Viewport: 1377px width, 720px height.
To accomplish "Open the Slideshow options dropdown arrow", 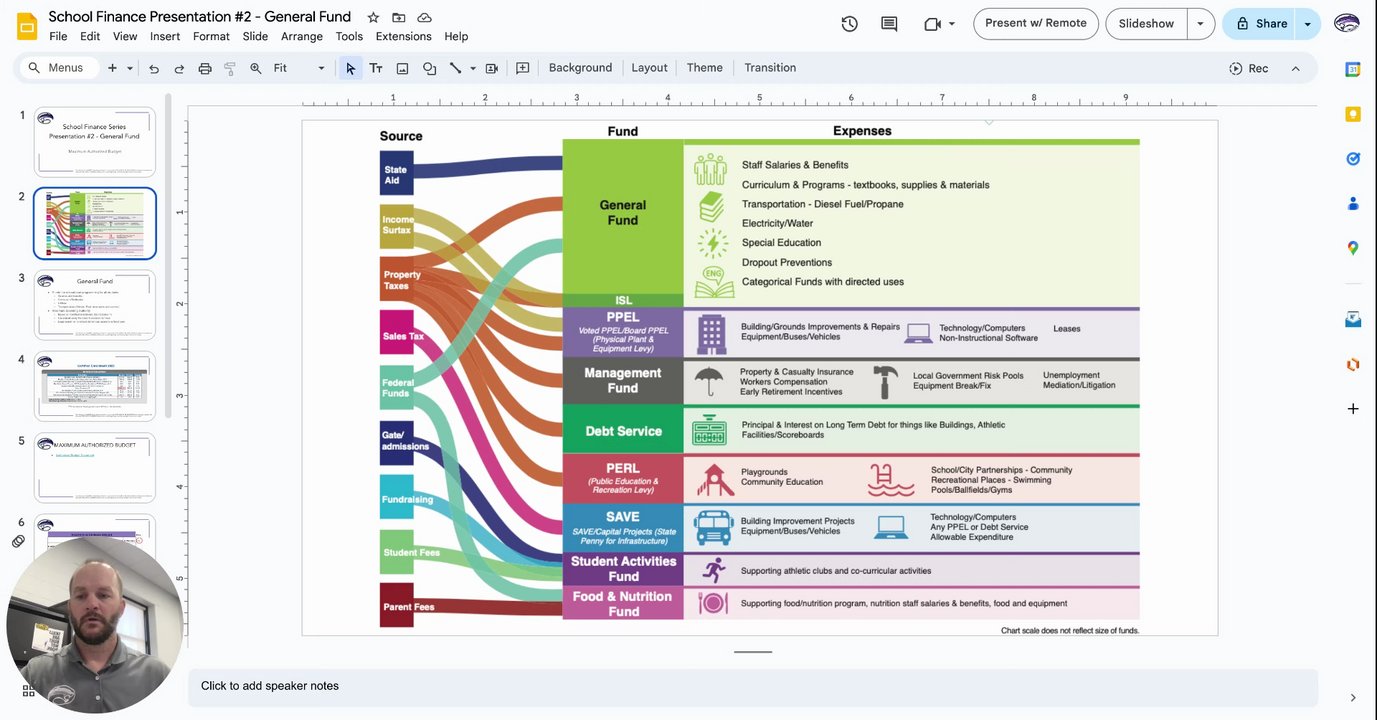I will click(x=1201, y=24).
